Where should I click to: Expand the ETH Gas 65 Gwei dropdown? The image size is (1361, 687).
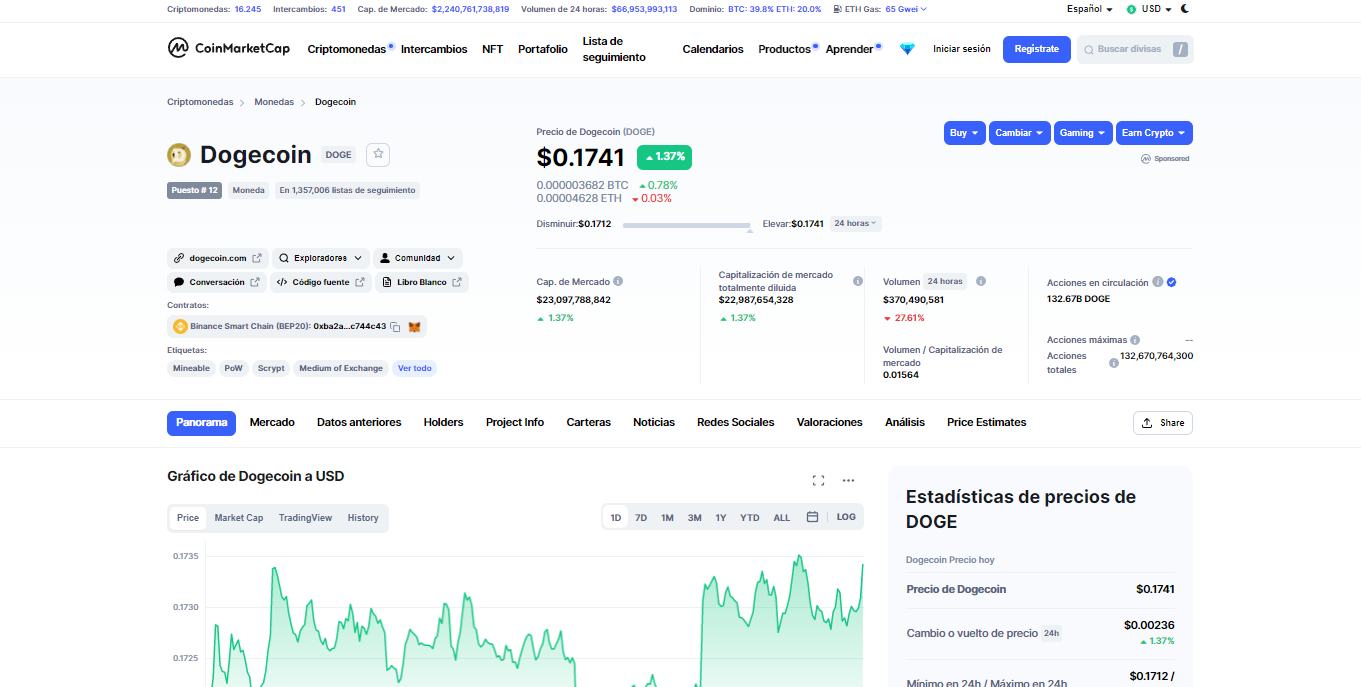[906, 9]
